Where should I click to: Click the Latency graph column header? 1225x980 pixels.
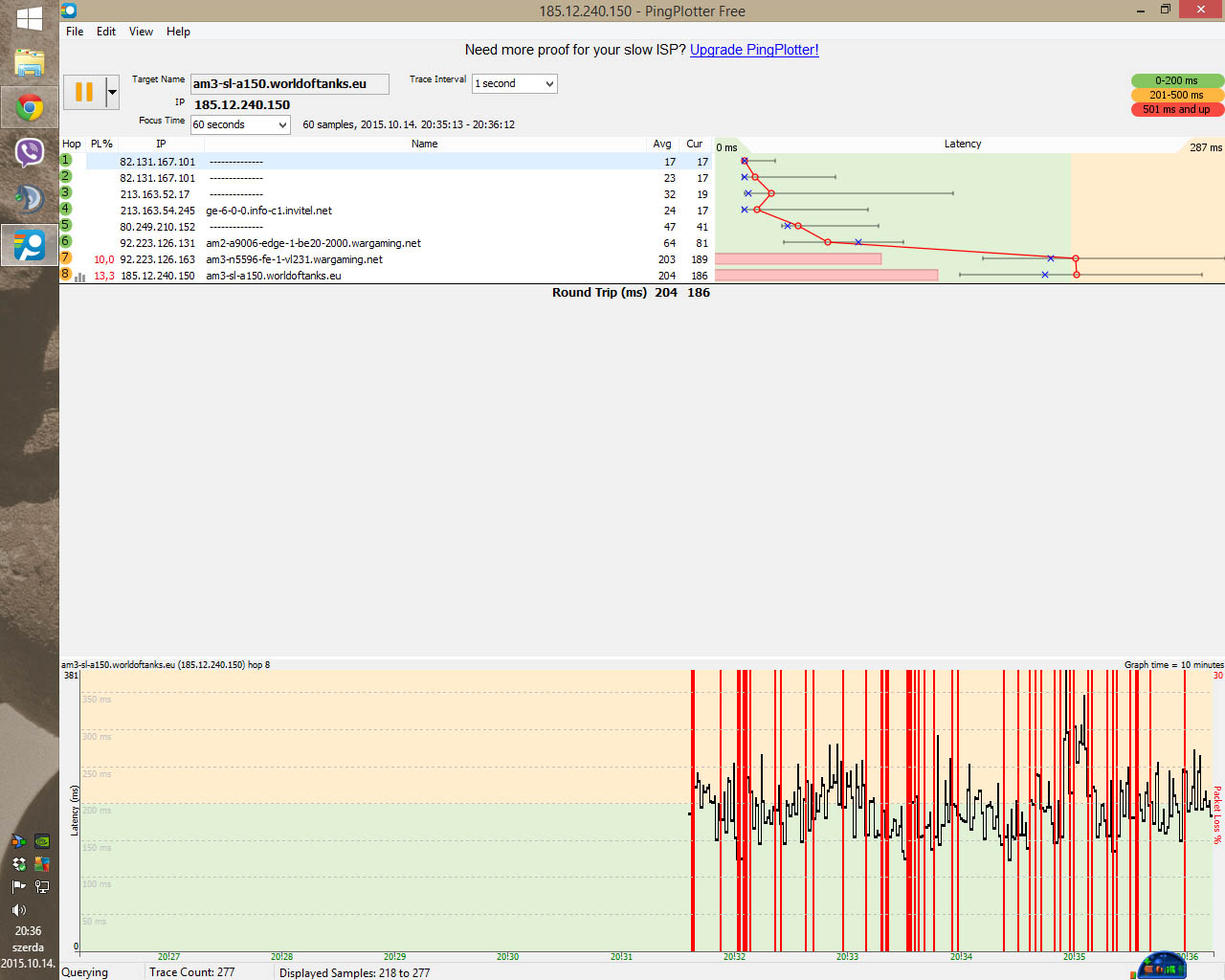click(x=963, y=144)
